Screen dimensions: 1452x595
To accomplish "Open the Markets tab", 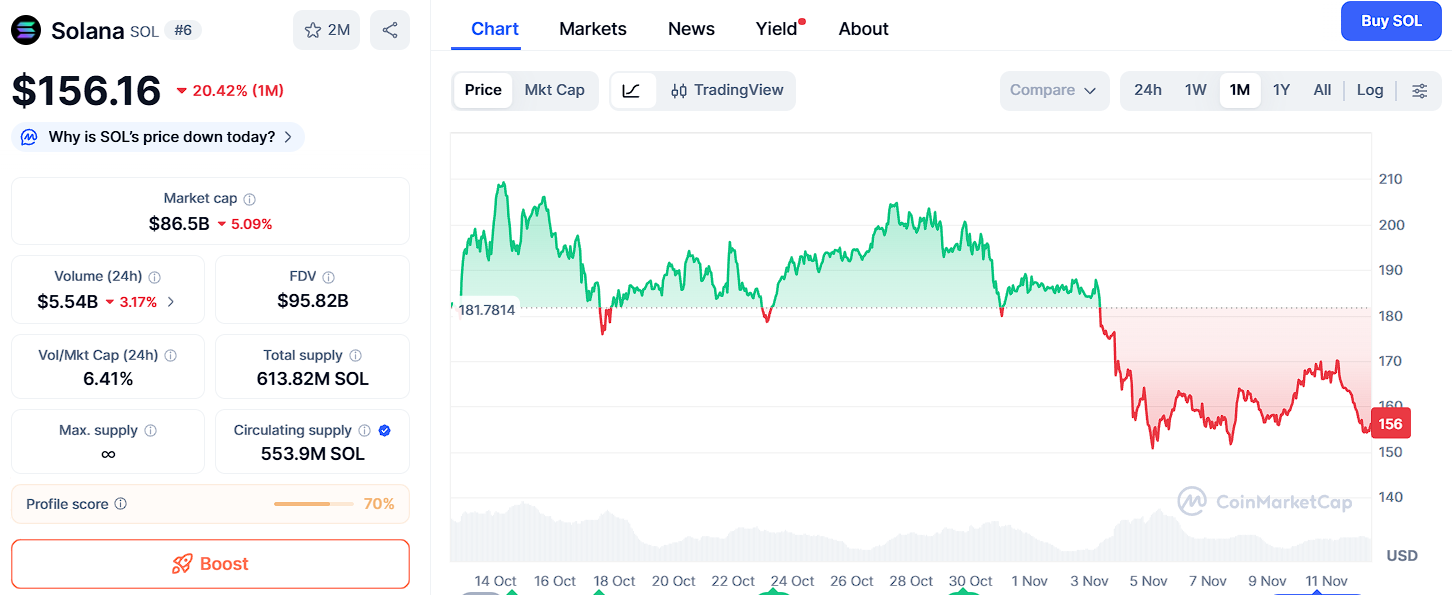I will pos(593,29).
